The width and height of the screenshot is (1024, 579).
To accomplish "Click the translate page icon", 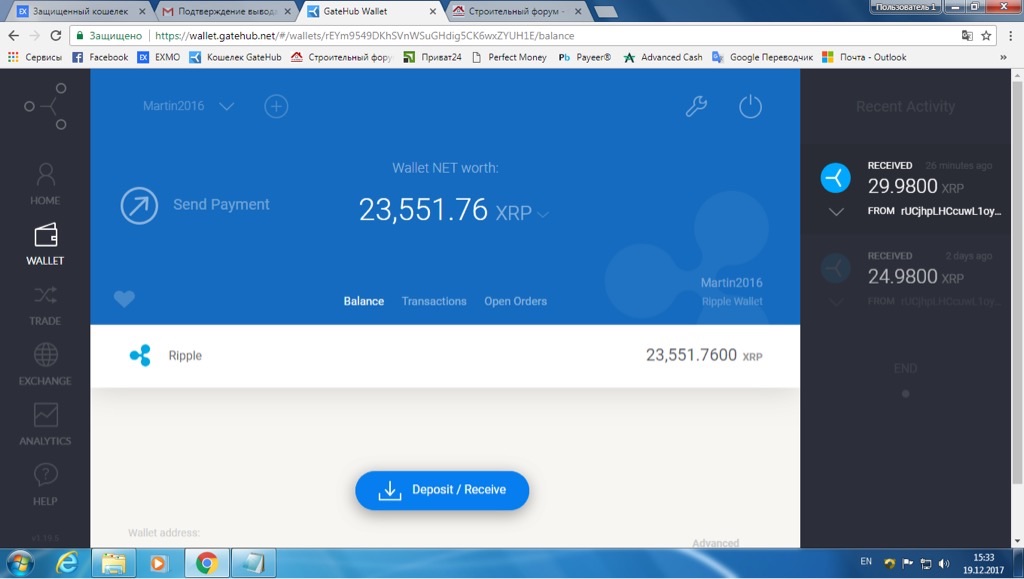I will [967, 35].
